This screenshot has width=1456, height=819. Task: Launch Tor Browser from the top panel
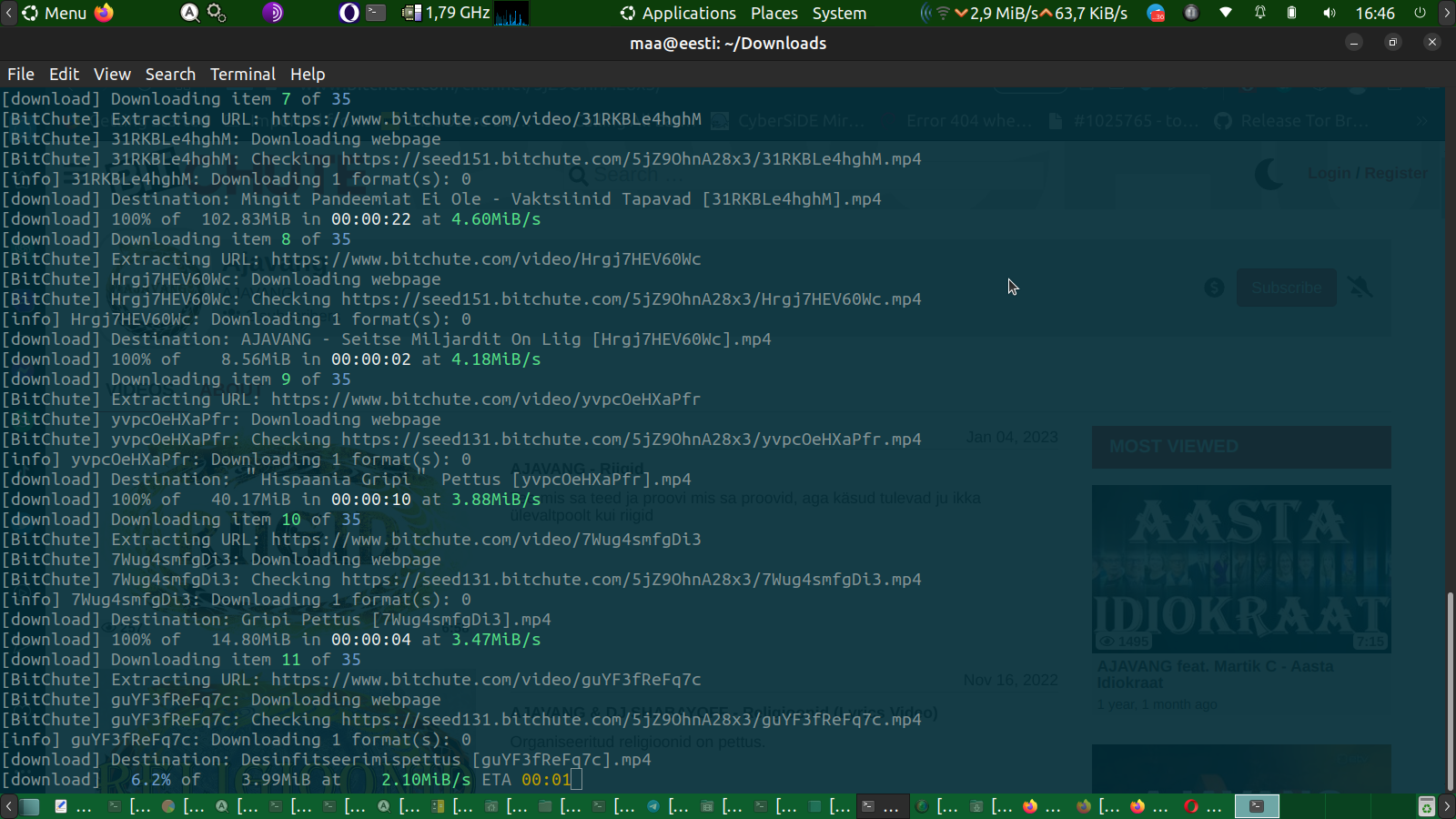click(x=273, y=13)
